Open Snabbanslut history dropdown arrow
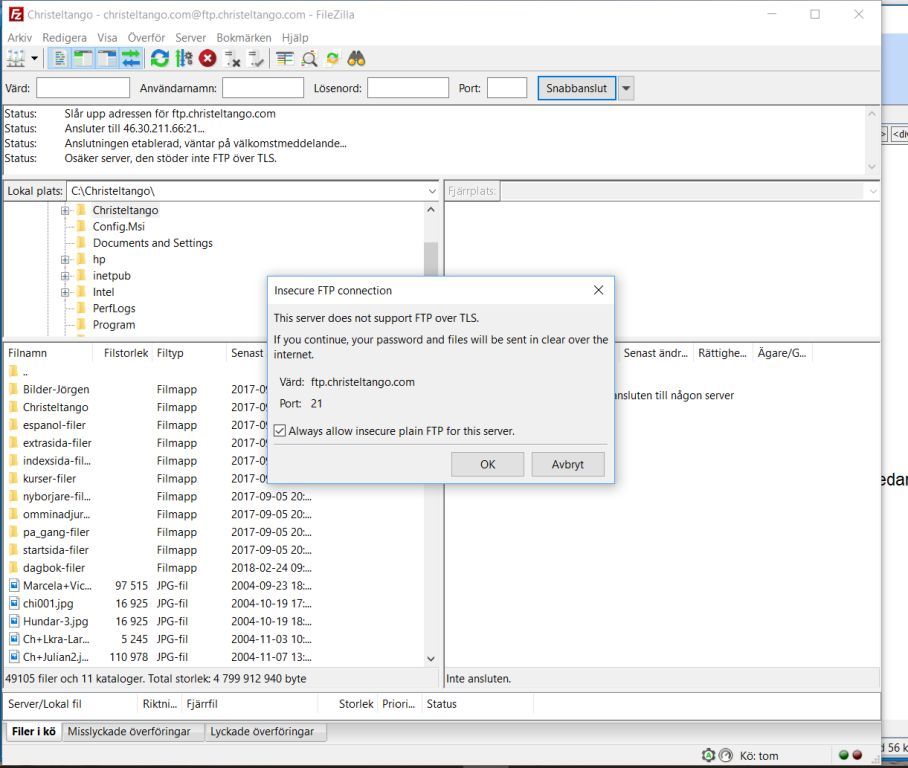Viewport: 908px width, 768px height. 625,88
